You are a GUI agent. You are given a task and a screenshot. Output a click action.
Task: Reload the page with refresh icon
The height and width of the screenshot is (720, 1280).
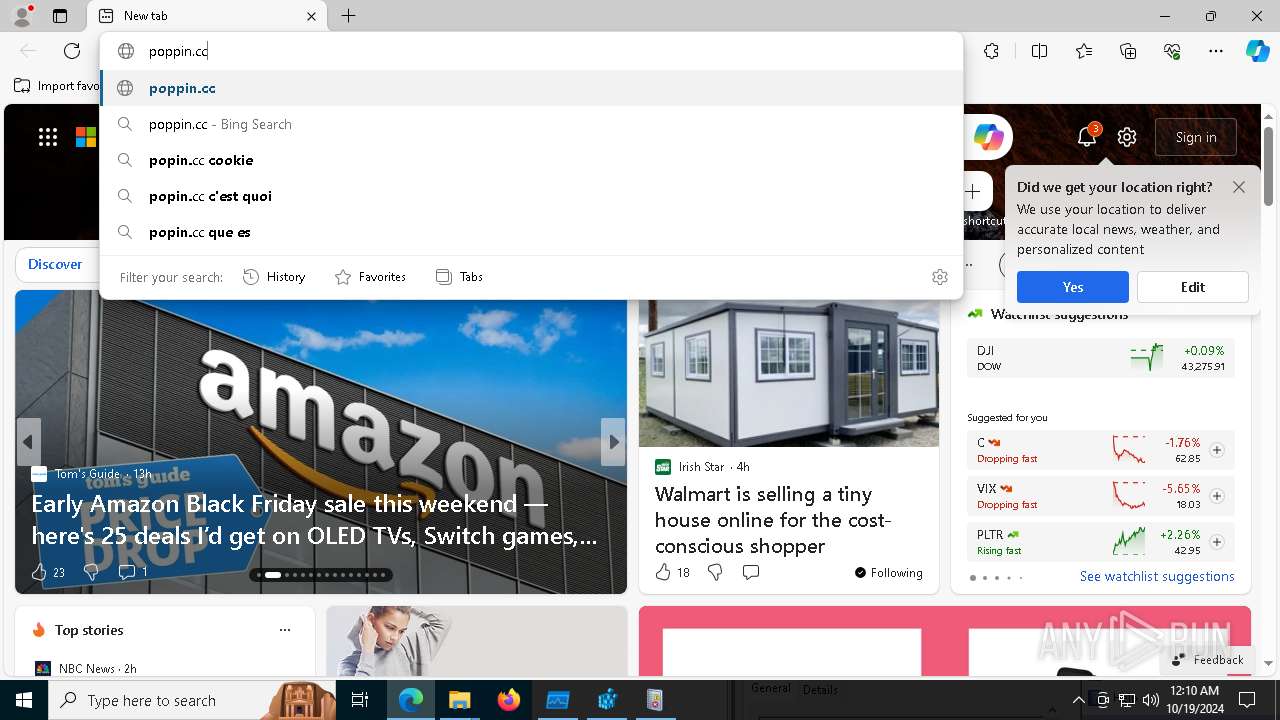[72, 51]
